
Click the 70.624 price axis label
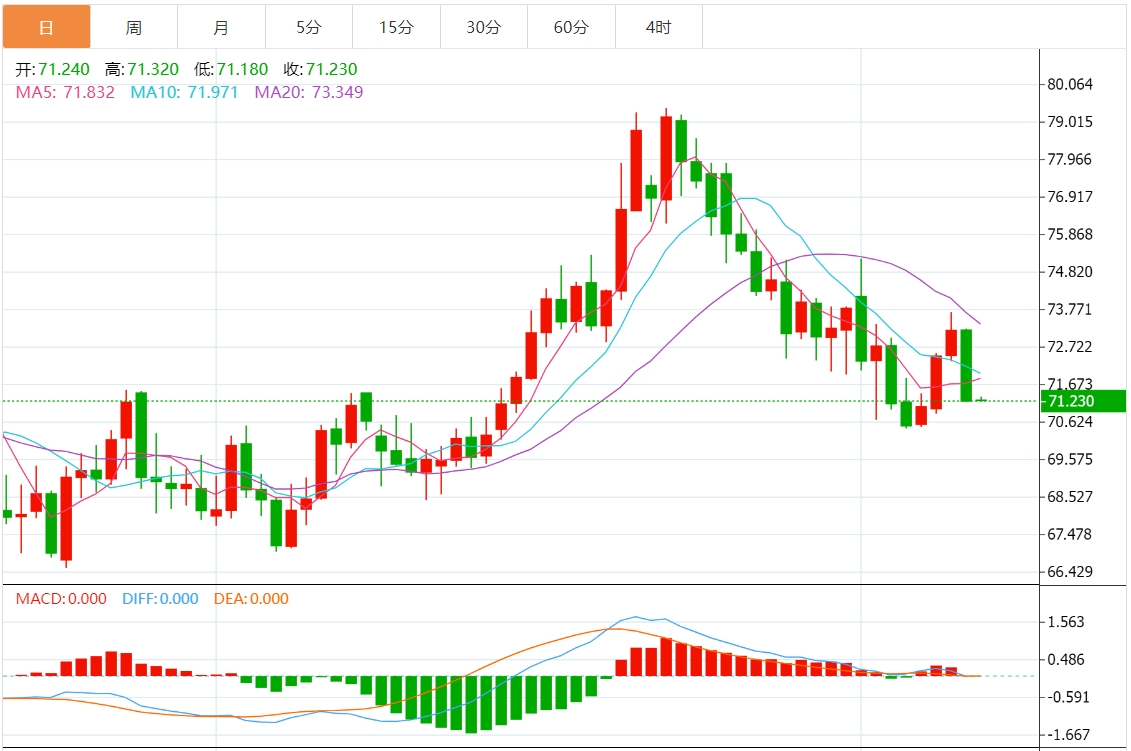tap(1070, 422)
